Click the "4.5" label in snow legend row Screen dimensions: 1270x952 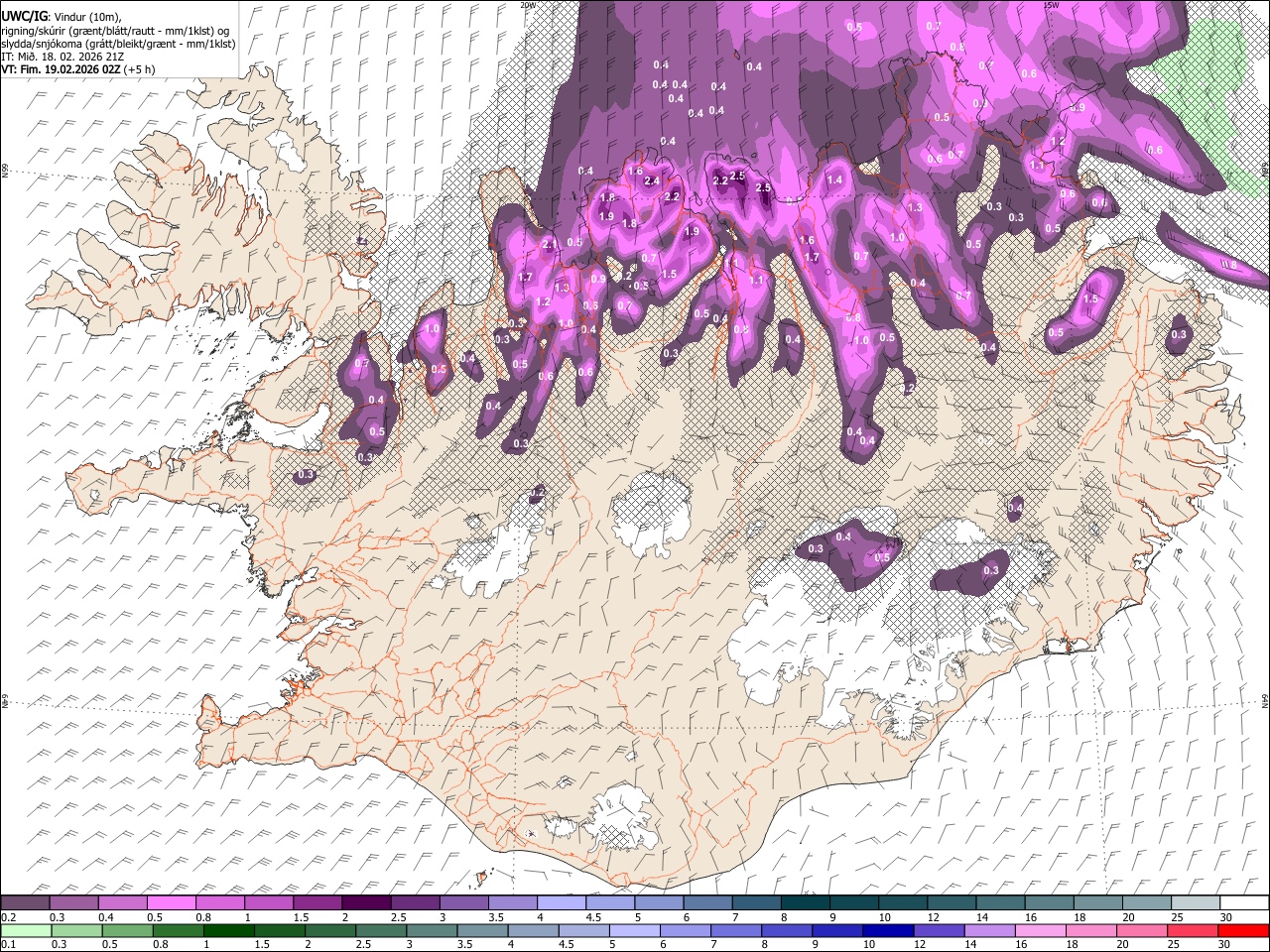[x=594, y=917]
